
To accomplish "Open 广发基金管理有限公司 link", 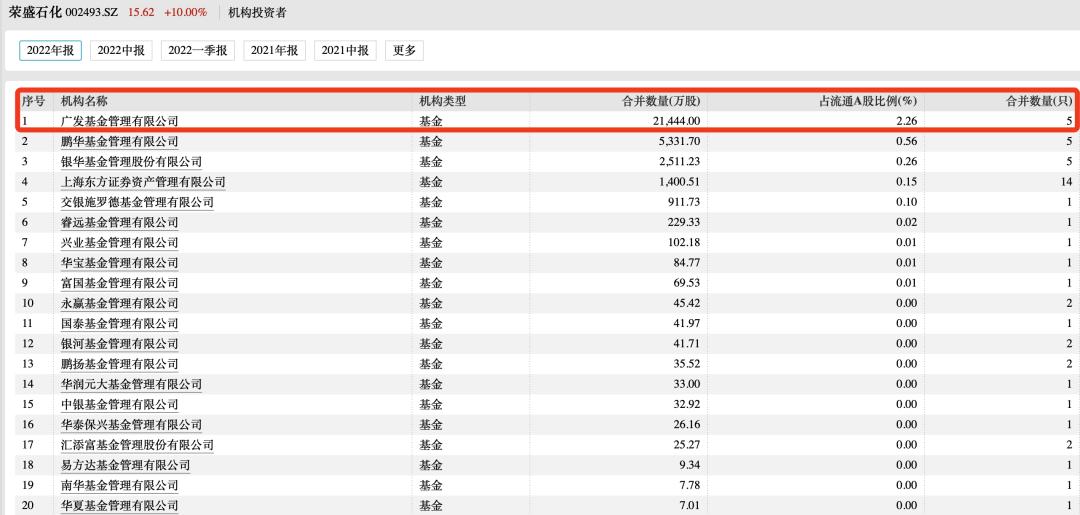I will coord(119,121).
